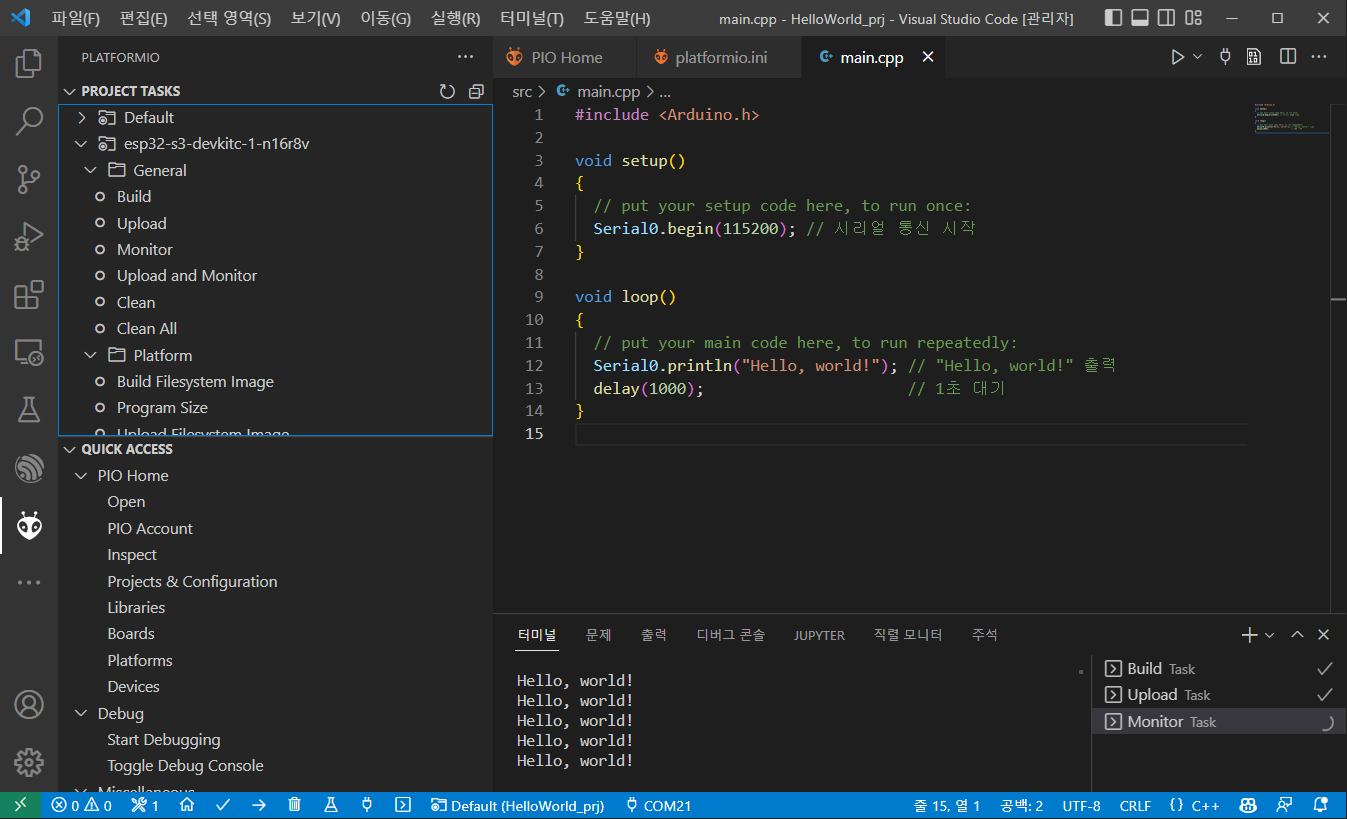Click PlatformIO Serial Monitor plug in status bar
1347x819 pixels.
coord(366,805)
